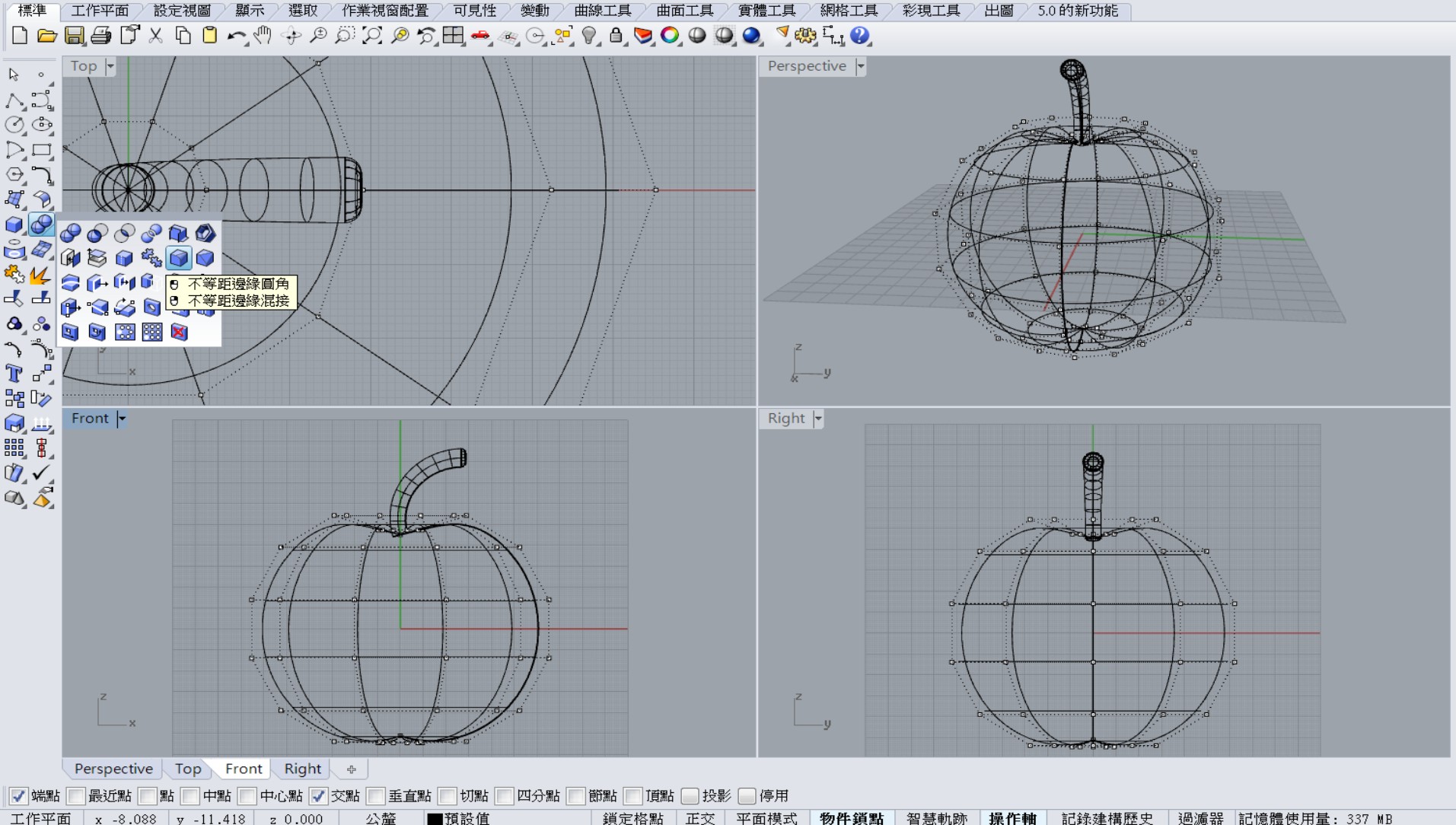Viewport: 1456px width, 825px height.
Task: Click the Save file icon
Action: pos(74,36)
